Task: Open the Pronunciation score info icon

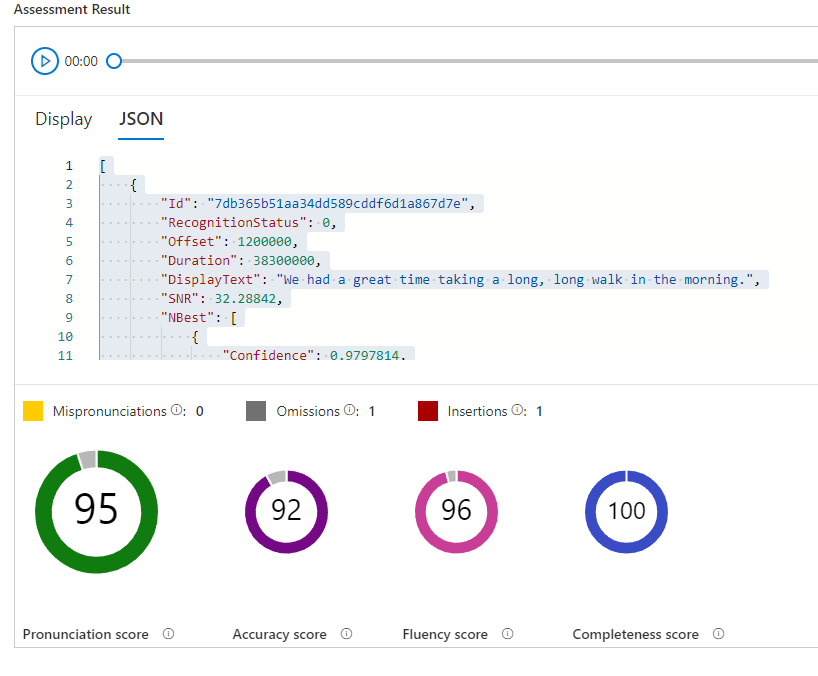Action: pyautogui.click(x=169, y=634)
